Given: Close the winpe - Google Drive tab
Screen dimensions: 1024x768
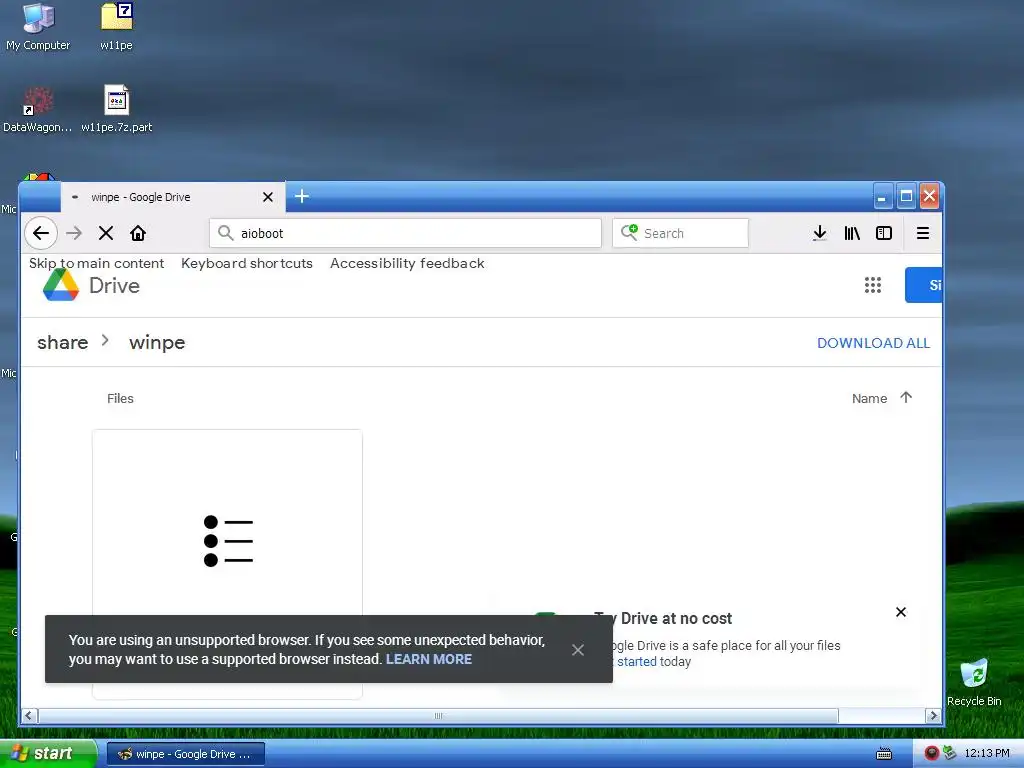Looking at the screenshot, I should click(x=268, y=197).
